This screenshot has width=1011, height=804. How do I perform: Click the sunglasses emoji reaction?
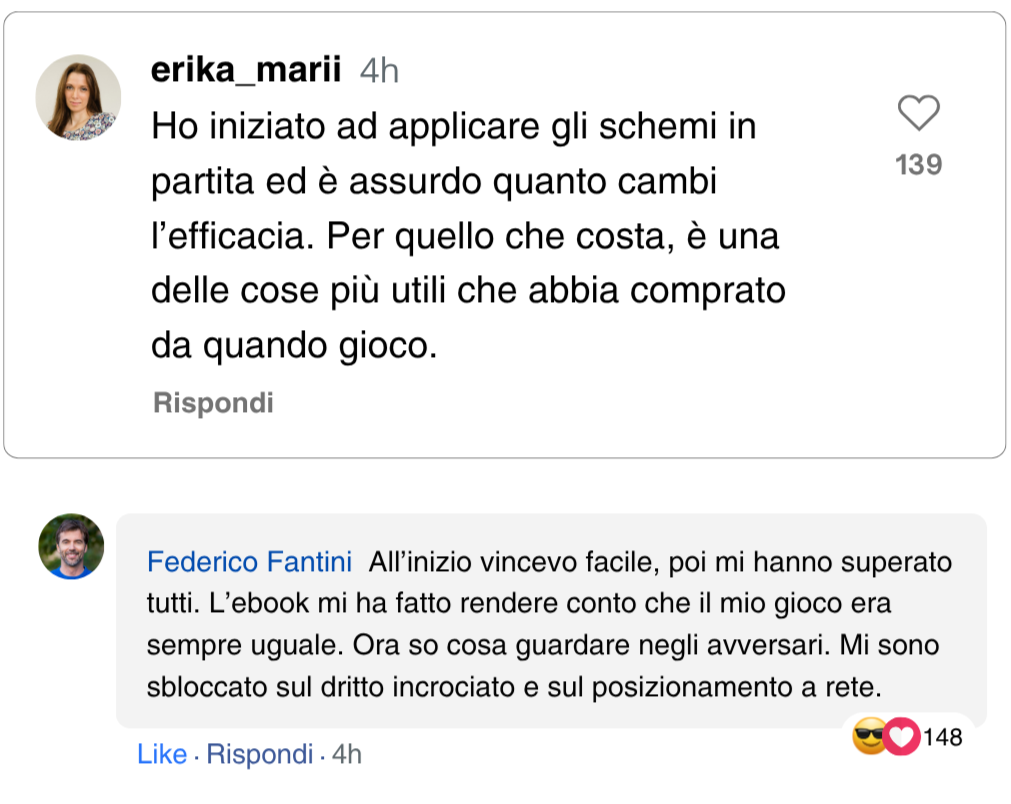point(868,738)
